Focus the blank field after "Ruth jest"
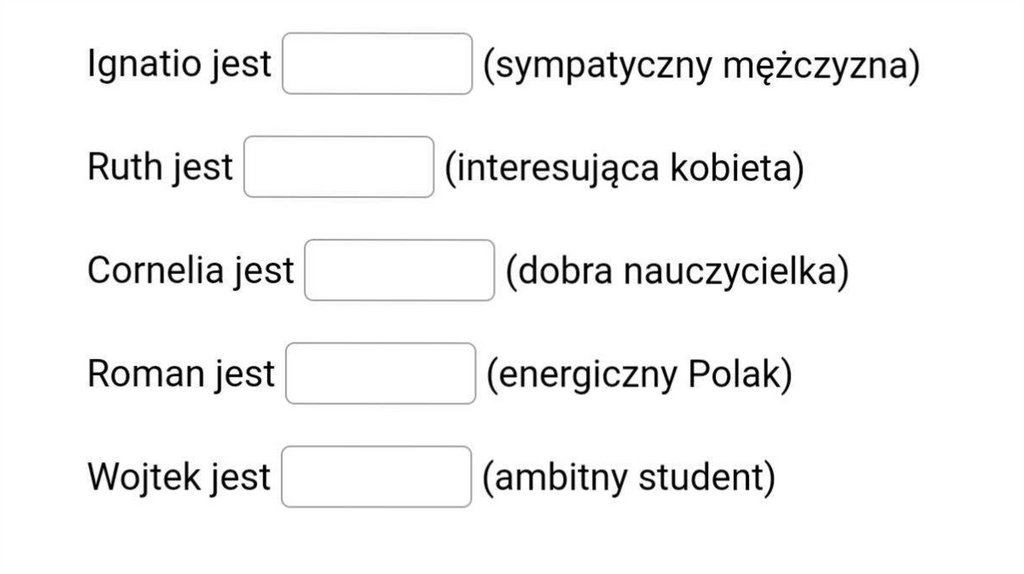Image resolution: width=1024 pixels, height=574 pixels. click(339, 167)
